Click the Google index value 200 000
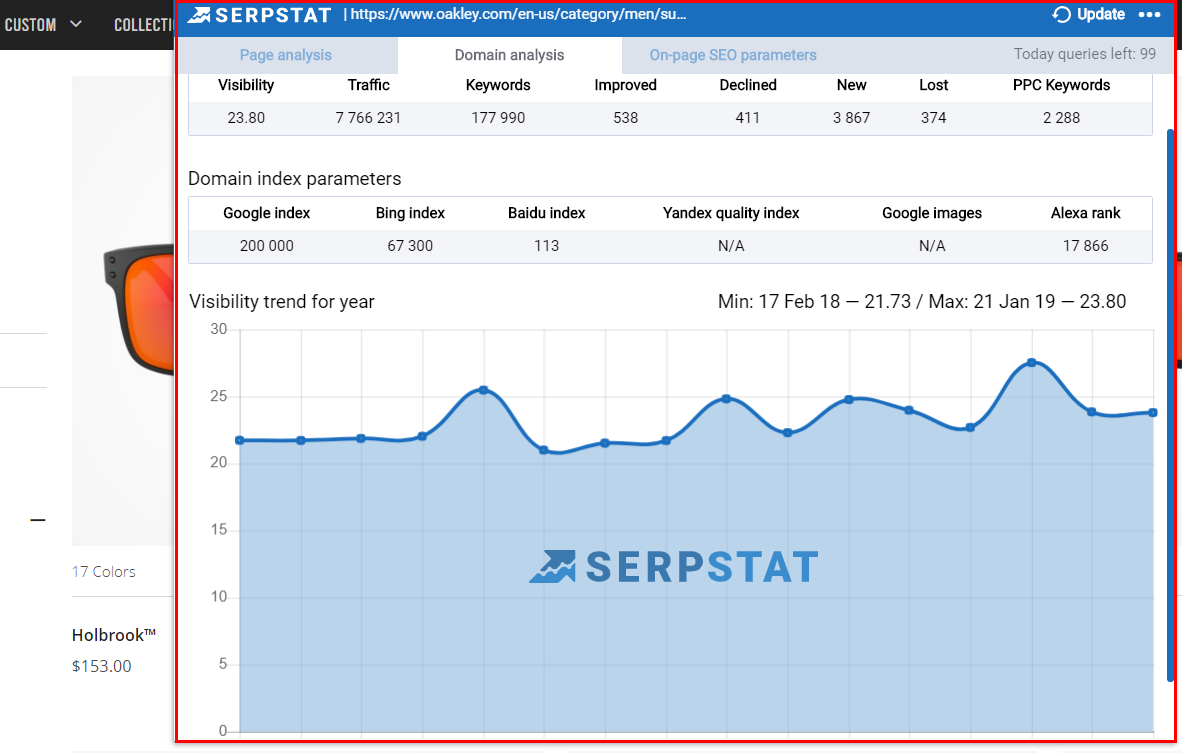This screenshot has height=753, width=1182. point(266,245)
